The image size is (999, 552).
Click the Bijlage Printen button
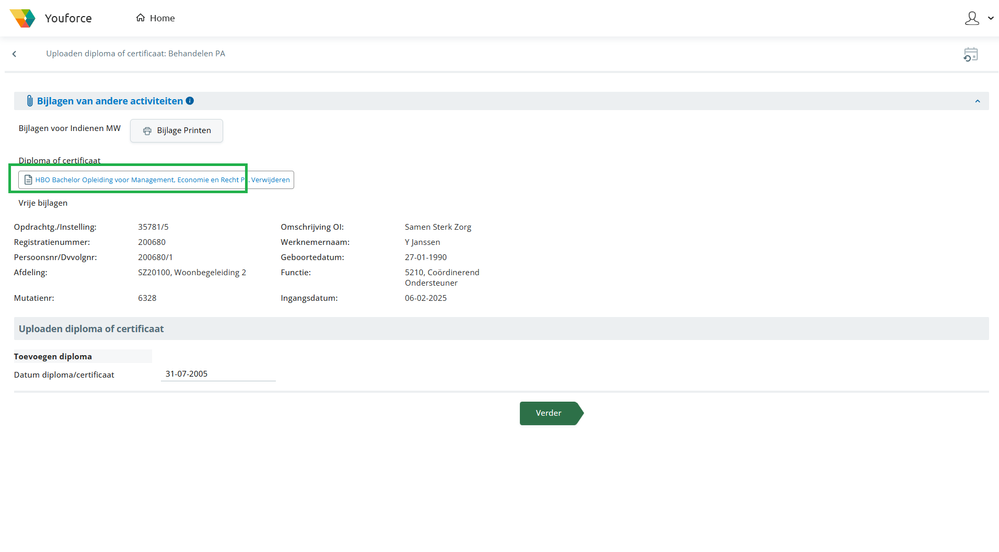[176, 131]
